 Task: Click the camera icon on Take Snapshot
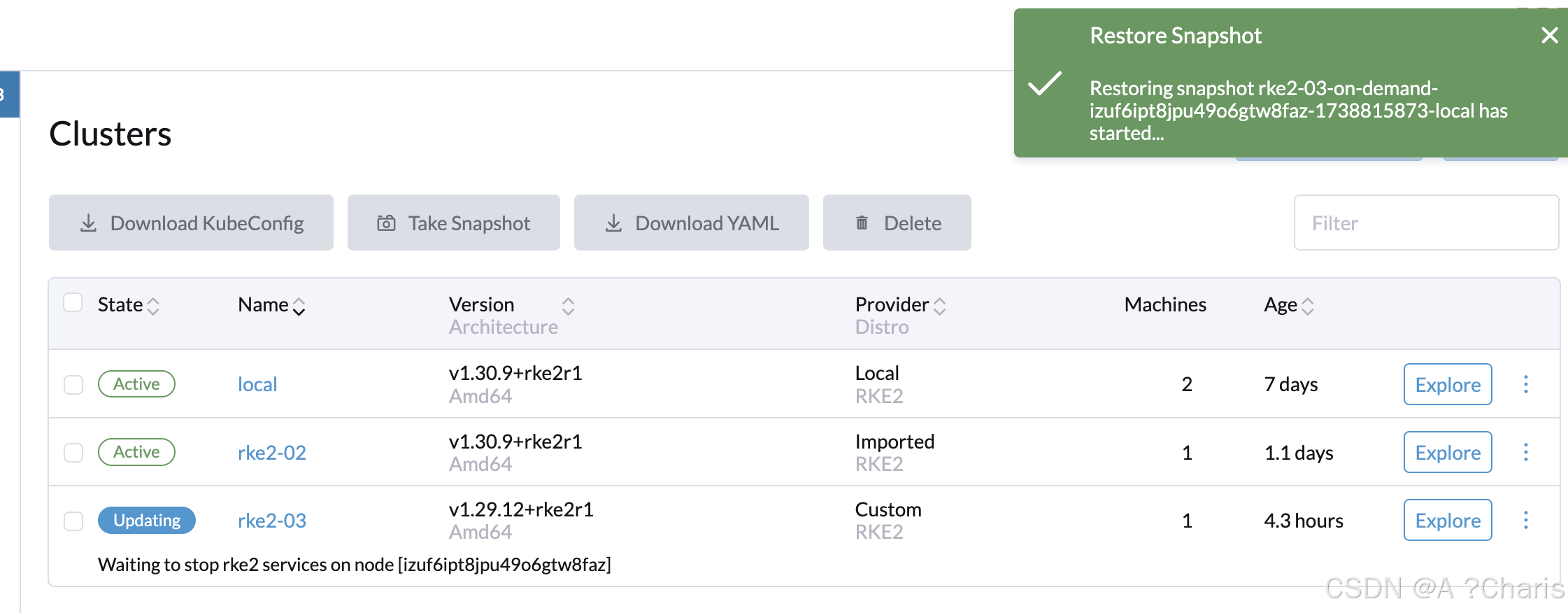pos(386,223)
